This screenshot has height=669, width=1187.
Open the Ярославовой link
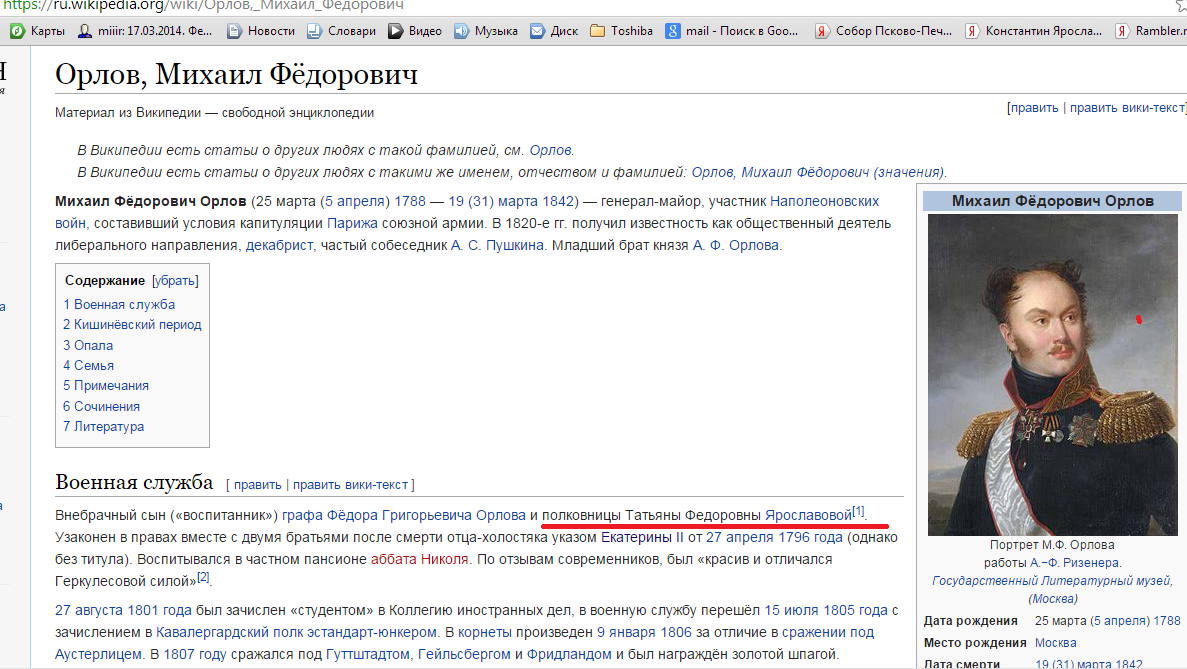tap(808, 515)
